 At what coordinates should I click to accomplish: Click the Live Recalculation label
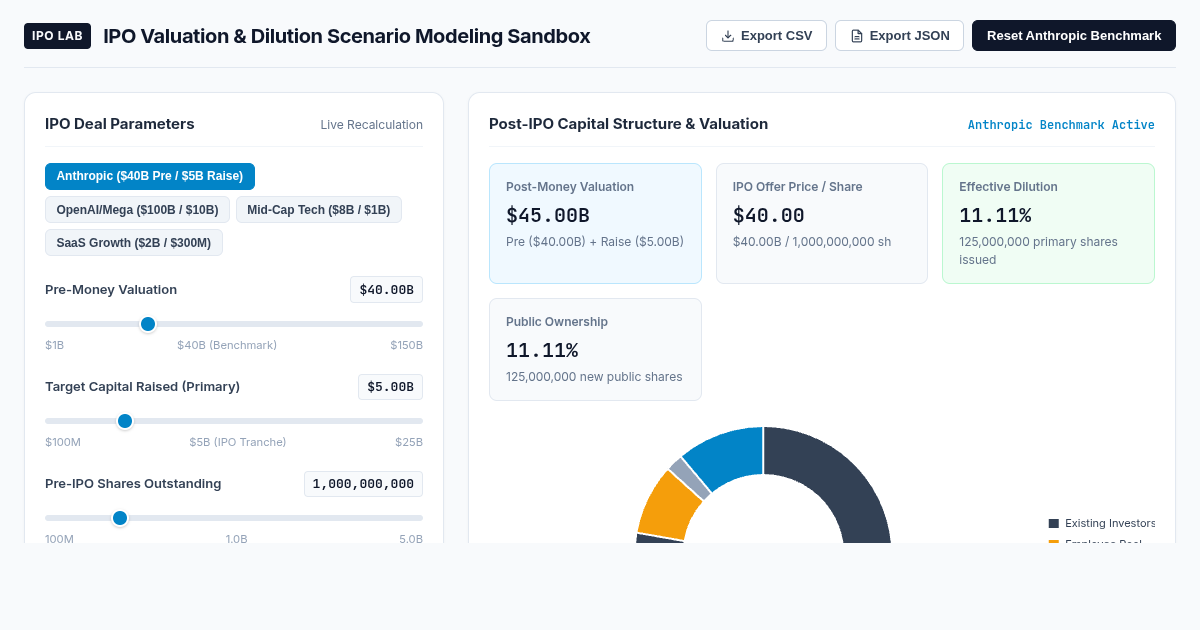pos(372,125)
